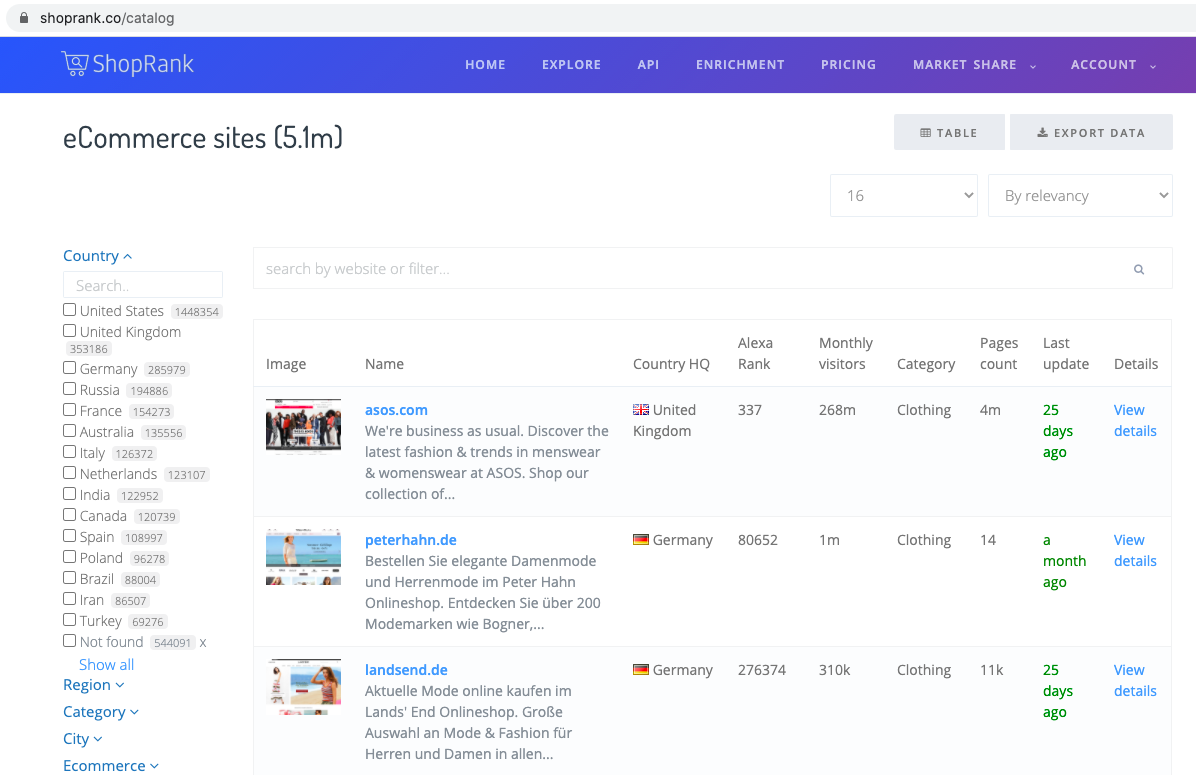
Task: Check the Canada country filter
Action: [x=69, y=515]
